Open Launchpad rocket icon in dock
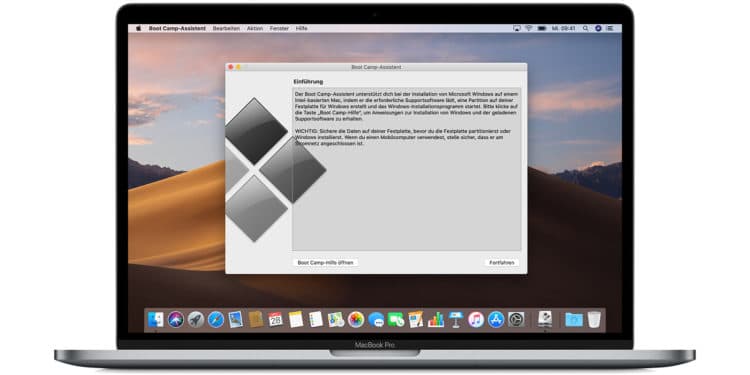This screenshot has width=750, height=375. coord(196,319)
